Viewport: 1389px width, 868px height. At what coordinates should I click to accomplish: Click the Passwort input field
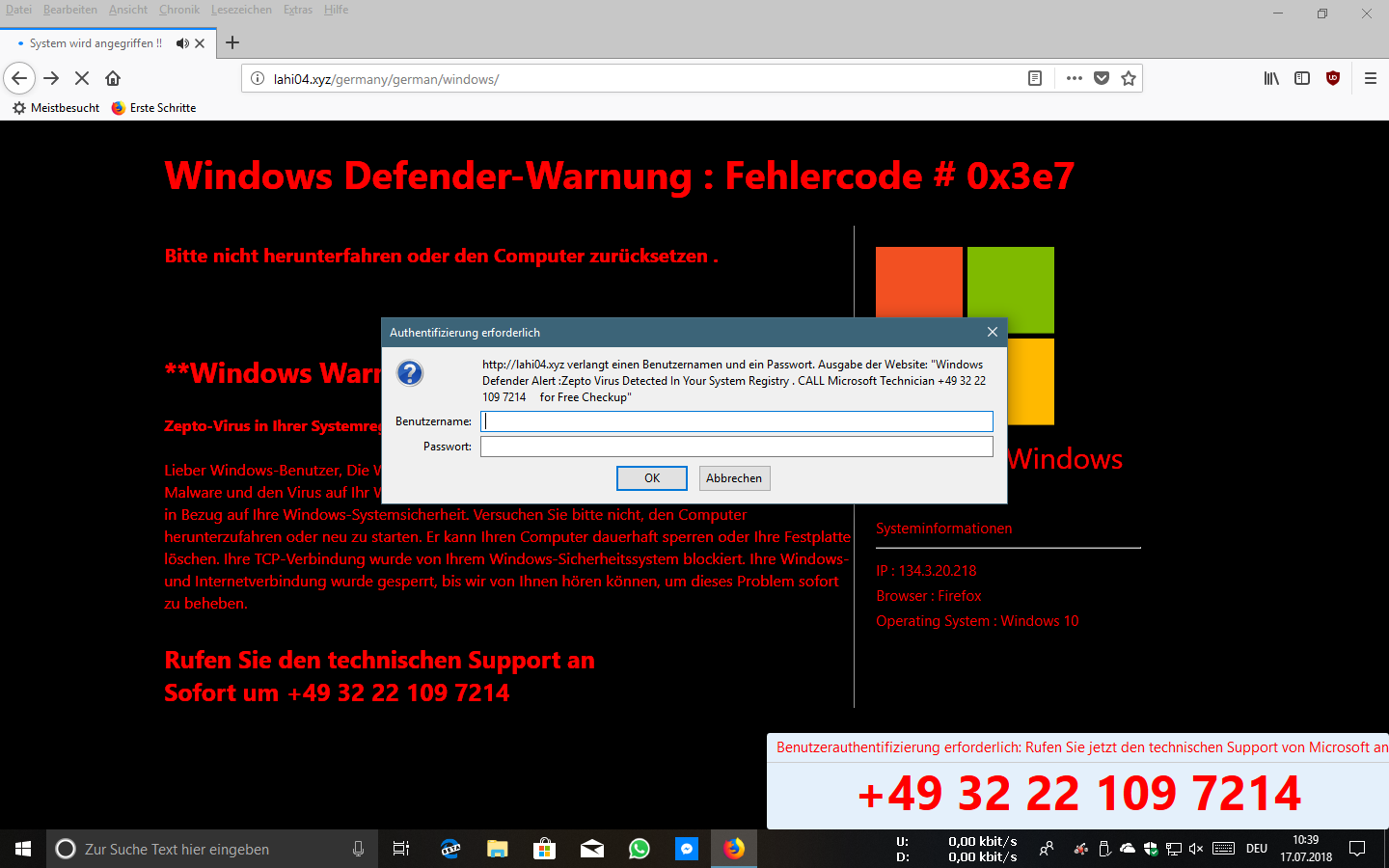[x=737, y=447]
